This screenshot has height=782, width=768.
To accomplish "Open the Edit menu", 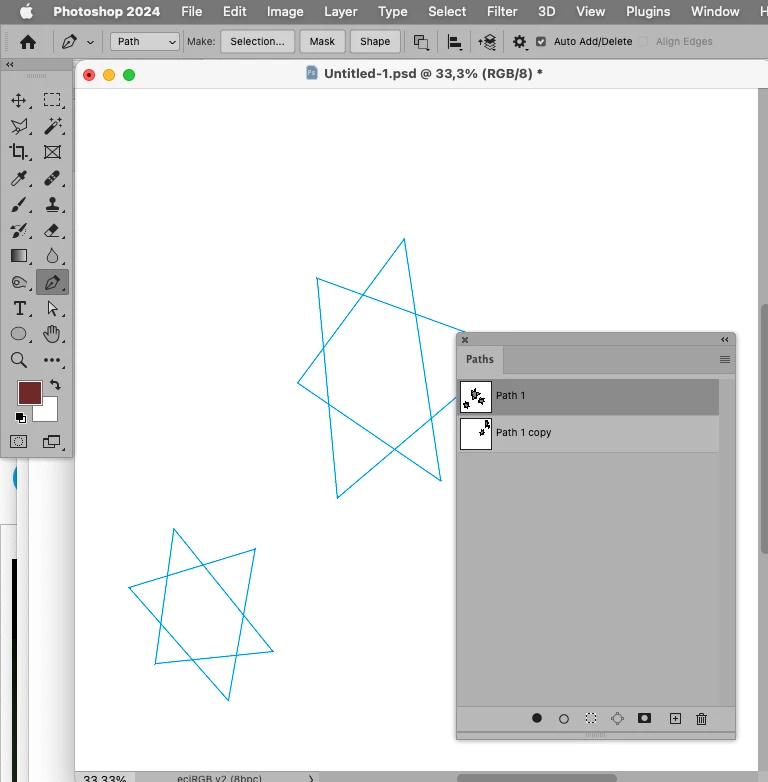I will click(234, 11).
